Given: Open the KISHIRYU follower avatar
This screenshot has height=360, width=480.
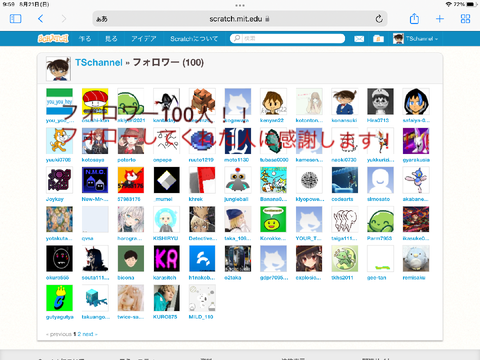Looking at the screenshot, I should tap(166, 219).
